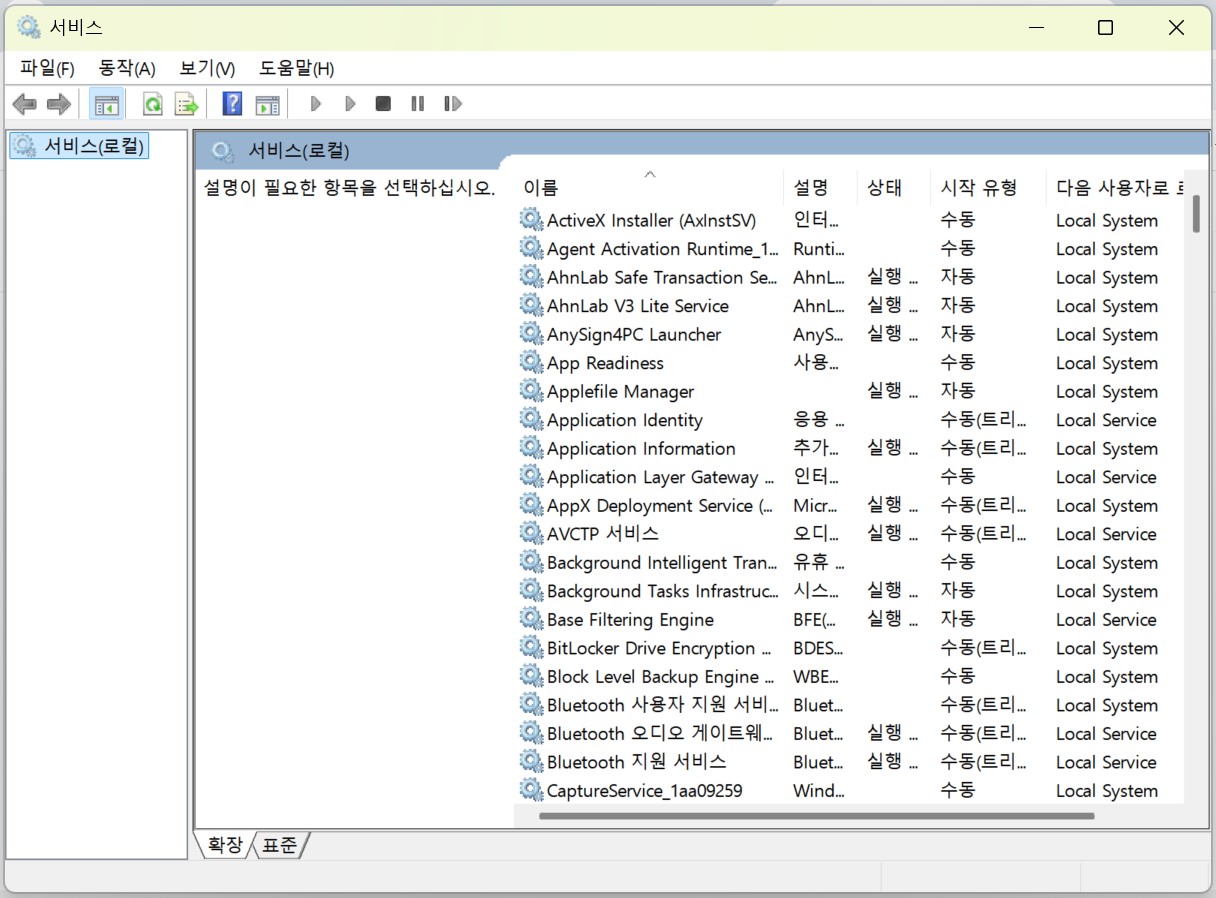Restart the service with the restart icon
Screen dimensions: 1216x898
point(452,103)
